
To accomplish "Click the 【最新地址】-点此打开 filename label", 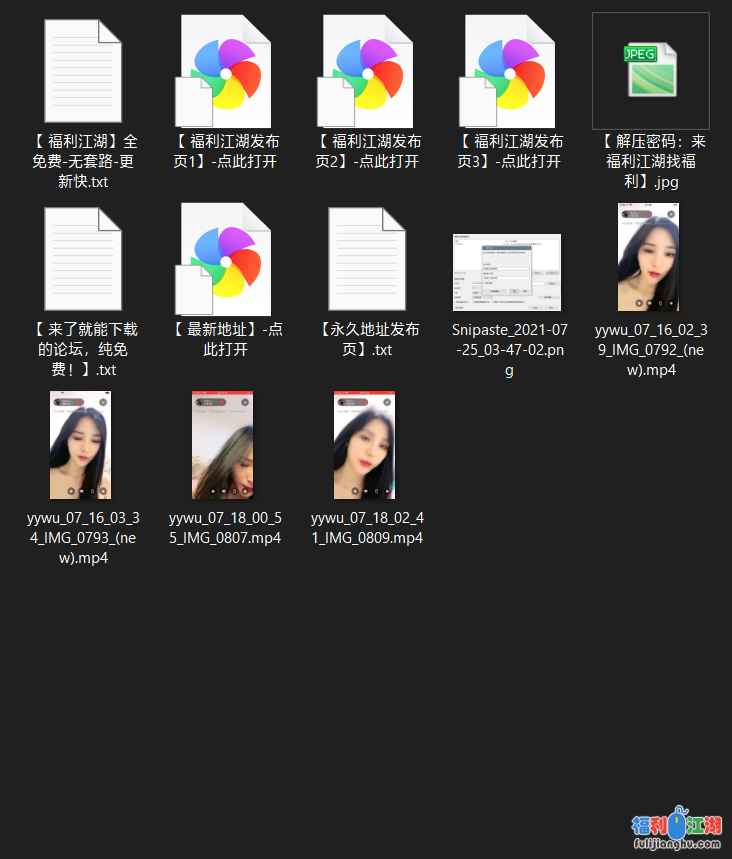I will [x=225, y=340].
